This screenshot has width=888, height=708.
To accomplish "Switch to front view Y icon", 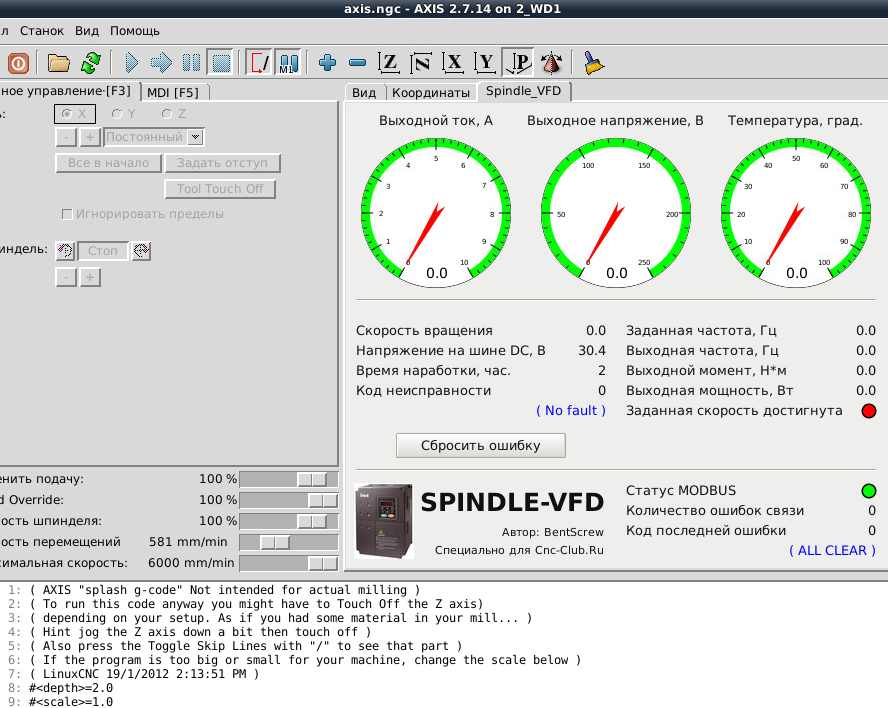I will pyautogui.click(x=485, y=62).
